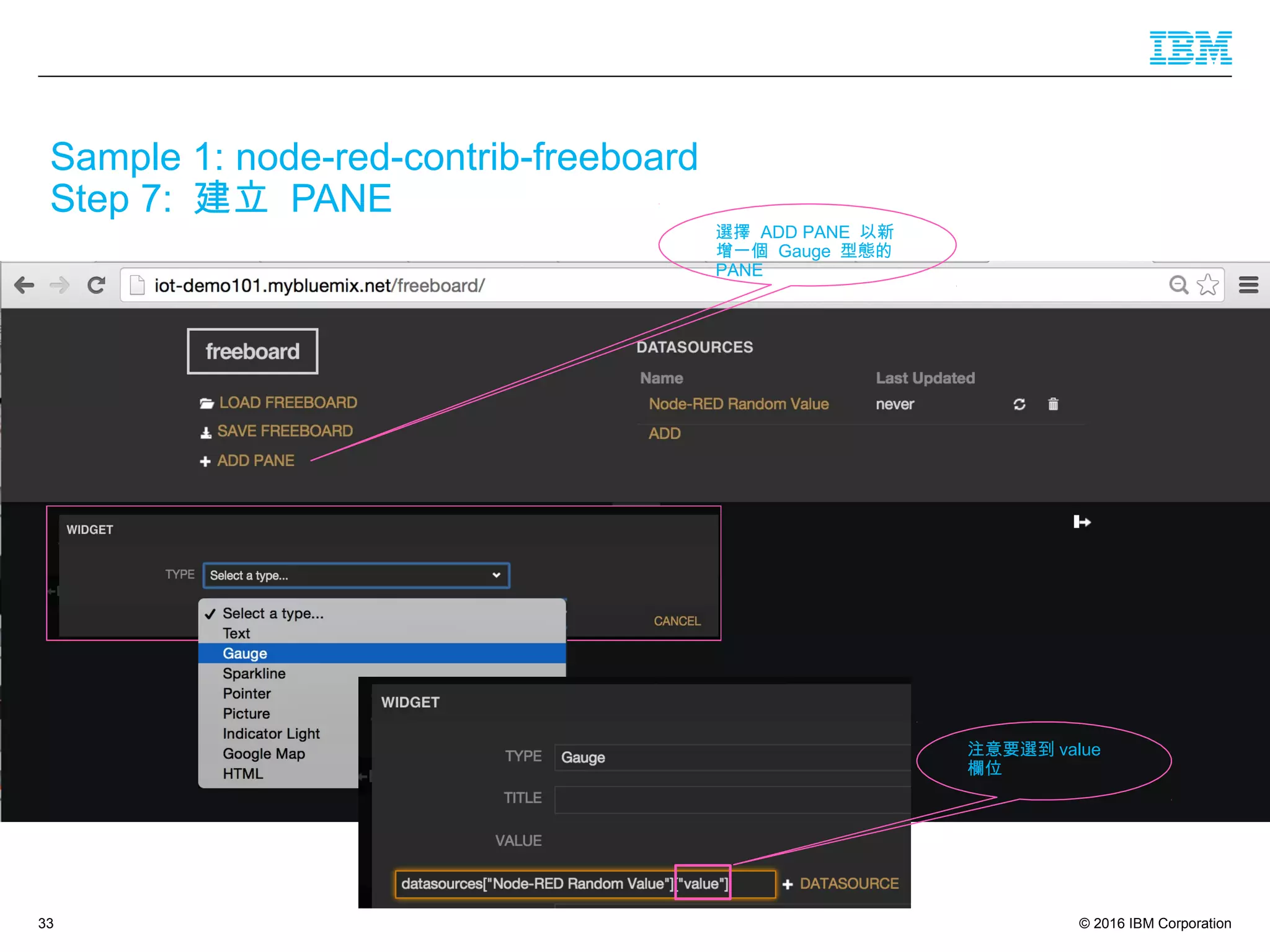The width and height of the screenshot is (1270, 952).
Task: Choose Sparkline from type list
Action: coord(382,673)
